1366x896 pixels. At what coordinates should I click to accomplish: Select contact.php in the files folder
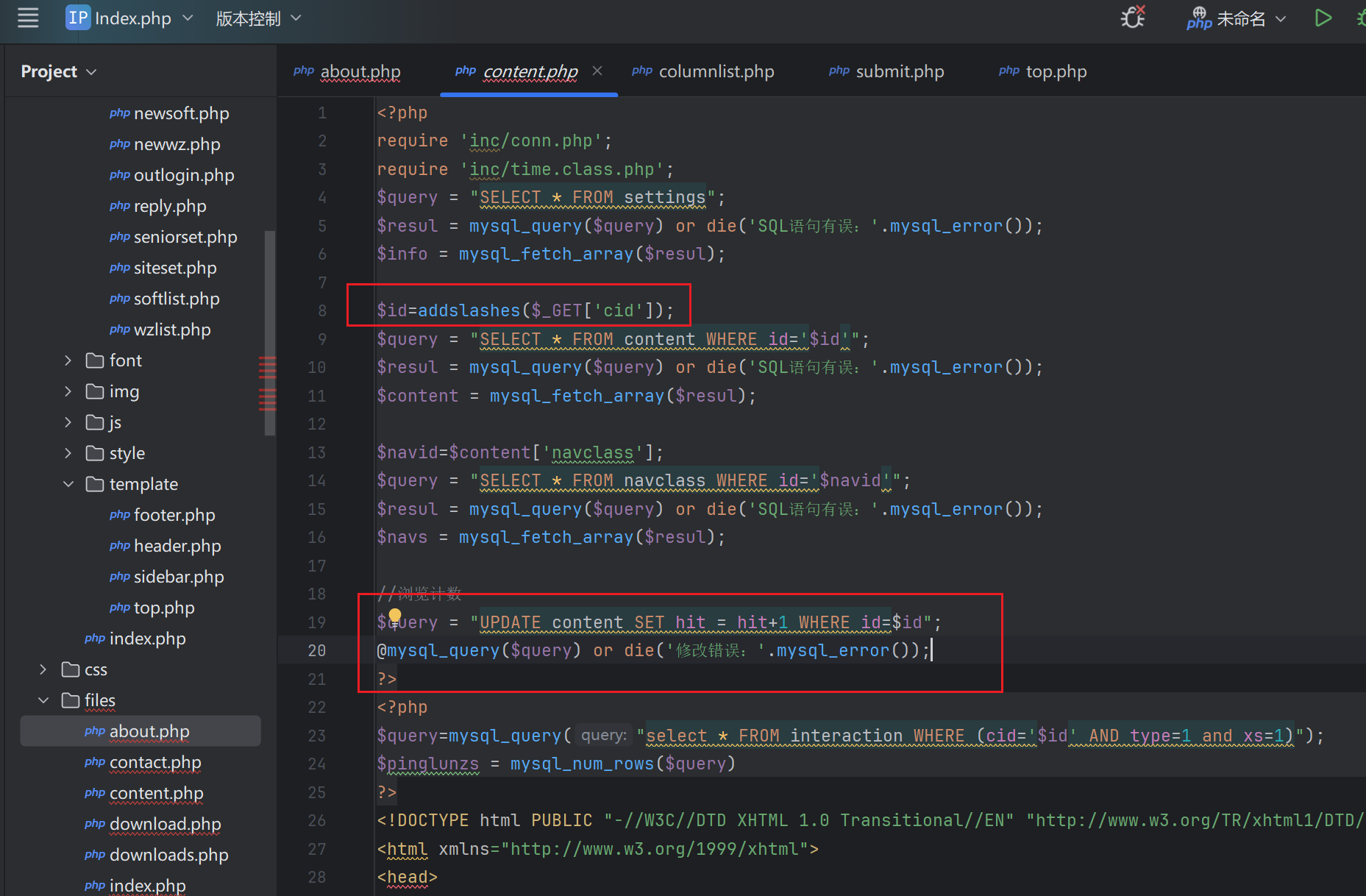pos(154,763)
